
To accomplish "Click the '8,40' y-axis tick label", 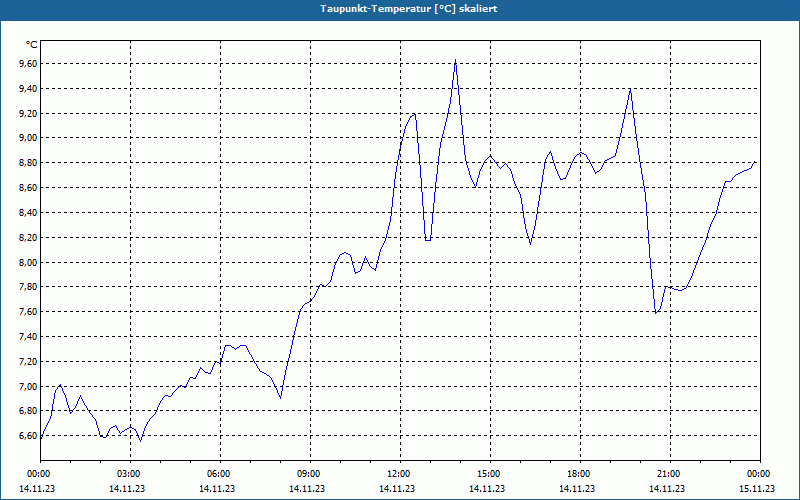I will point(29,212).
